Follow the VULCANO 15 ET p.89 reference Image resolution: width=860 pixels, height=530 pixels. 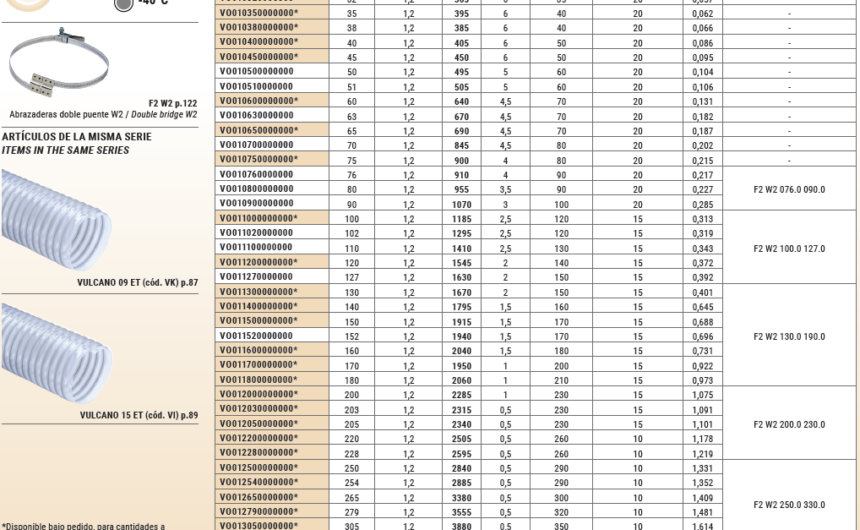(x=138, y=415)
